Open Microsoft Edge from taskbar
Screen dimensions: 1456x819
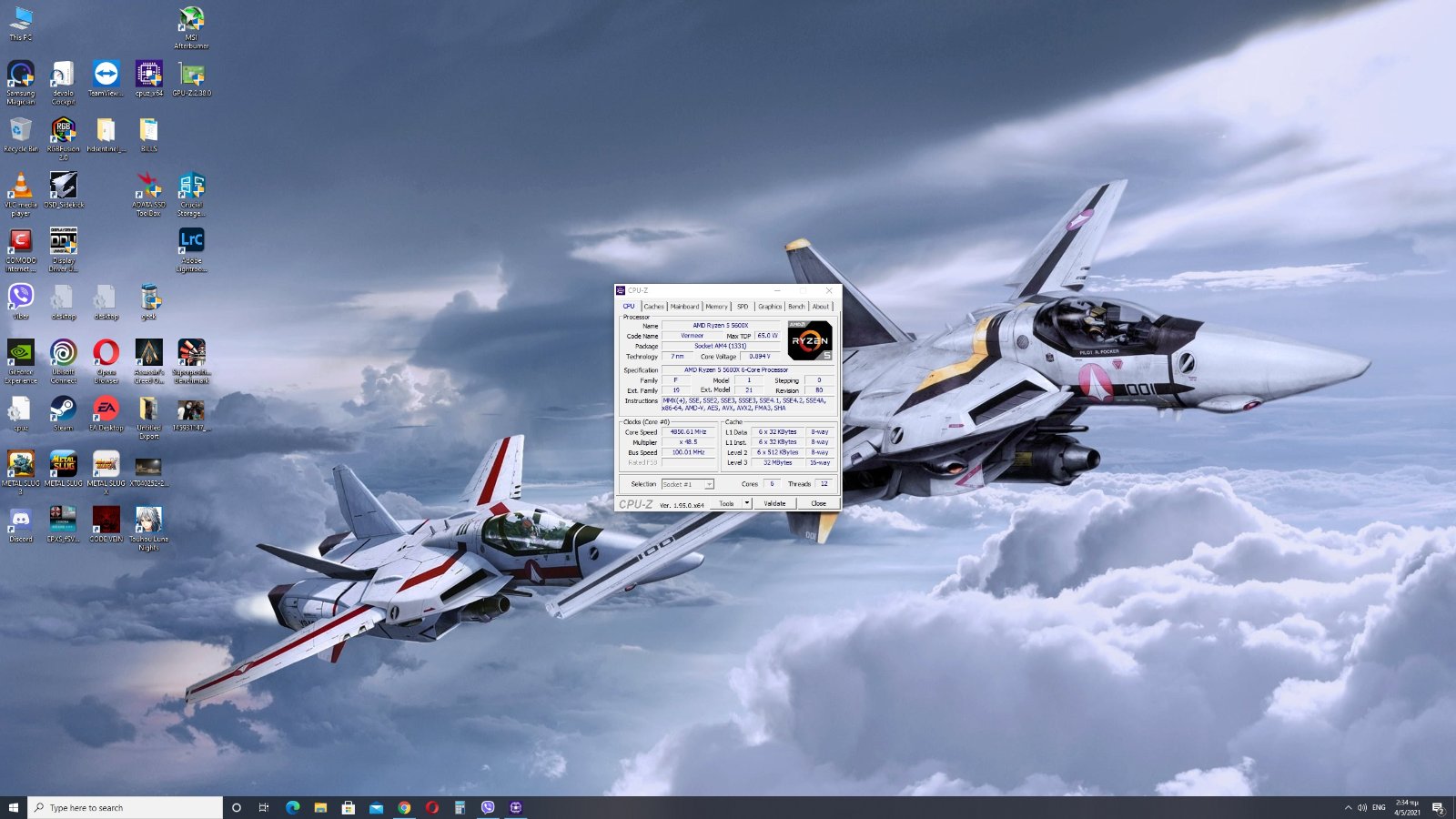[x=292, y=807]
